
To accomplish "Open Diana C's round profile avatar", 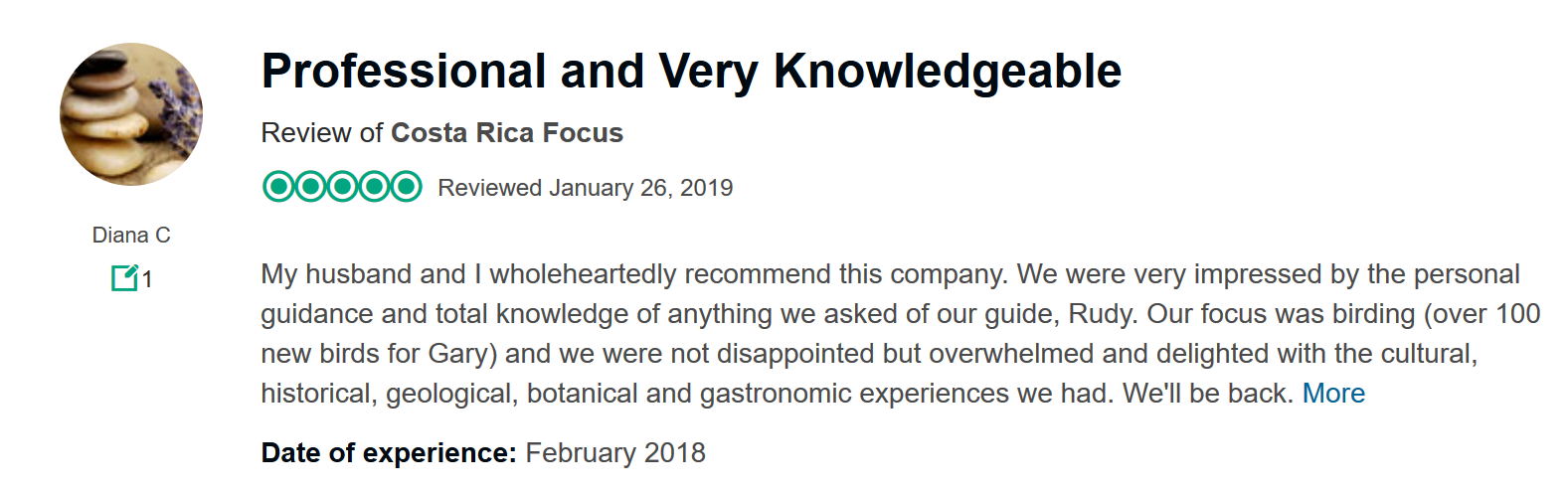I will click(x=131, y=114).
